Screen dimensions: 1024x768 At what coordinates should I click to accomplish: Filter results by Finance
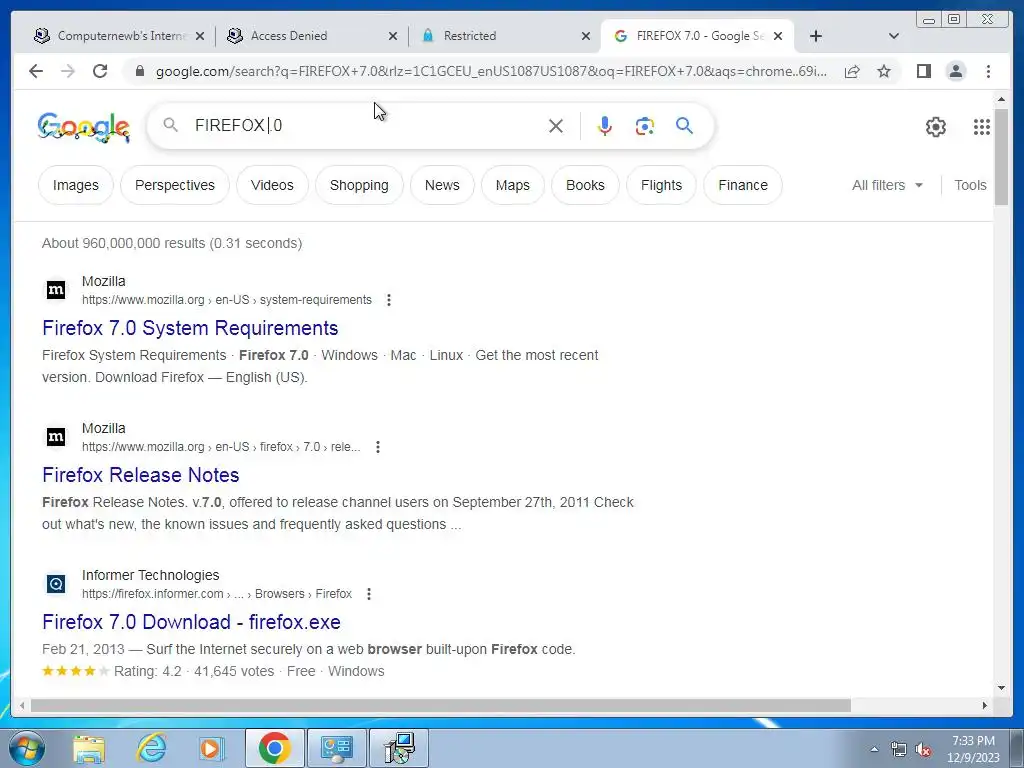pos(743,185)
